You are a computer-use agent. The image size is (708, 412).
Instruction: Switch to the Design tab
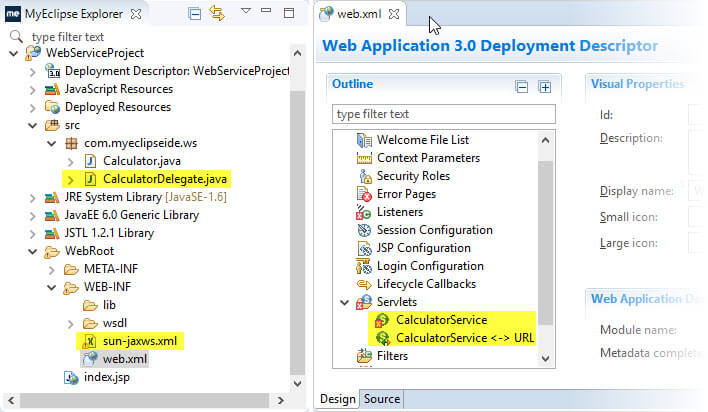(x=338, y=399)
